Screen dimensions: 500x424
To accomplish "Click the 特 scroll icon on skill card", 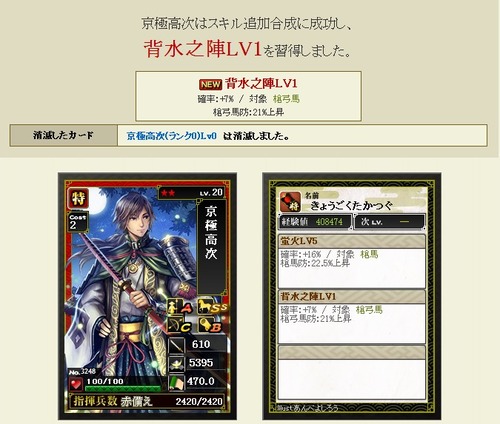I will pos(290,202).
